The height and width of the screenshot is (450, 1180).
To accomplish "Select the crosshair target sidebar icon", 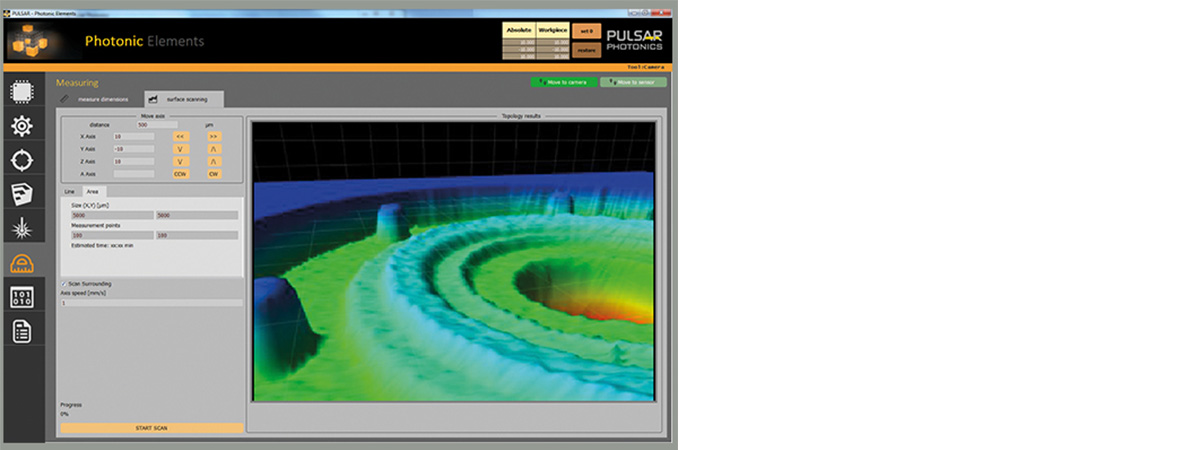I will click(x=22, y=160).
